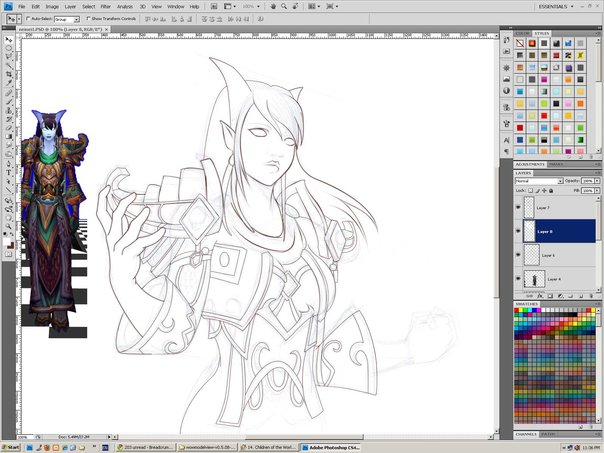604x453 pixels.
Task: Select the Crop tool
Action: tap(8, 74)
